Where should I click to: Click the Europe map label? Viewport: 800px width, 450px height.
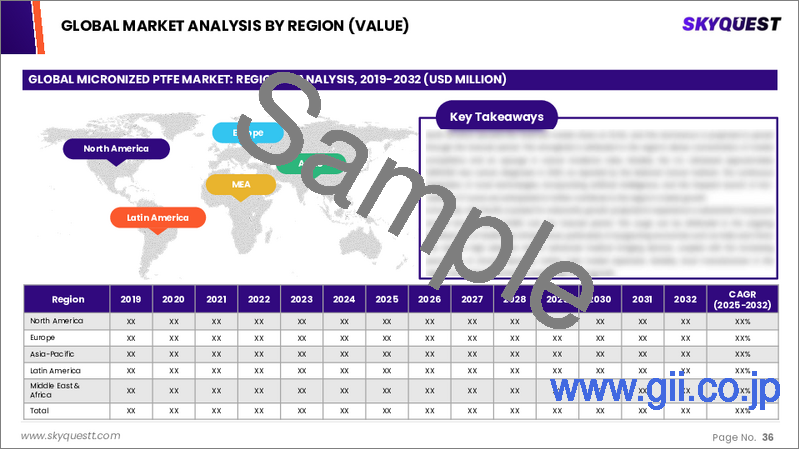(248, 132)
